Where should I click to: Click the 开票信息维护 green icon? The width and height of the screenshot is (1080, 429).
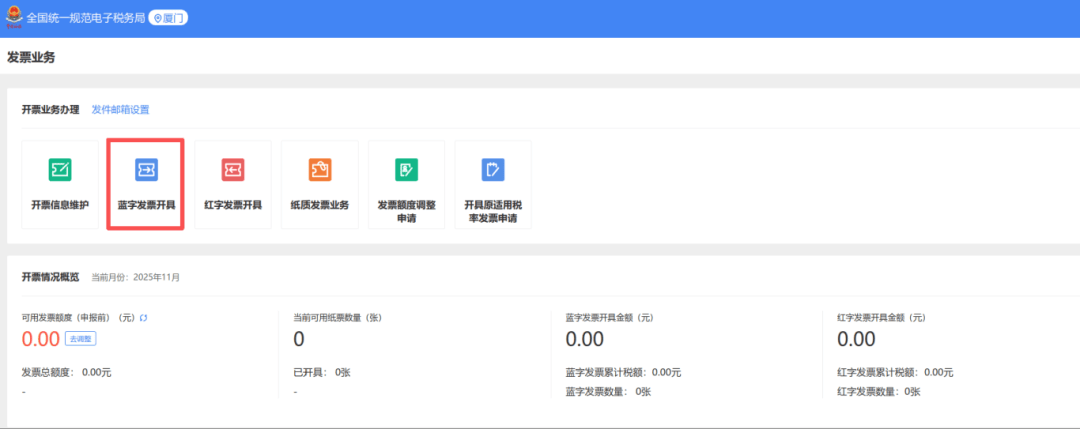click(x=60, y=170)
